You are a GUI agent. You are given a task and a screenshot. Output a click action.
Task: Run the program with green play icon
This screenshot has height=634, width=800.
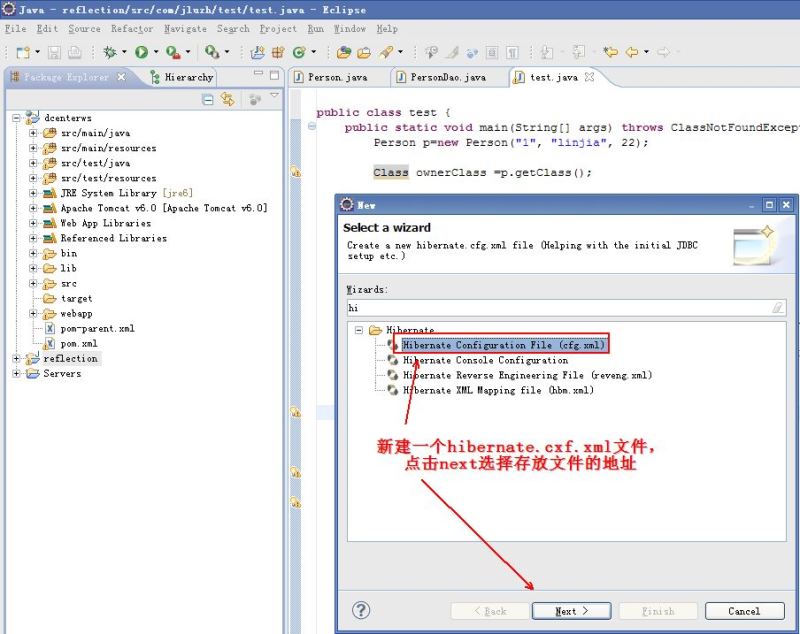[x=141, y=52]
